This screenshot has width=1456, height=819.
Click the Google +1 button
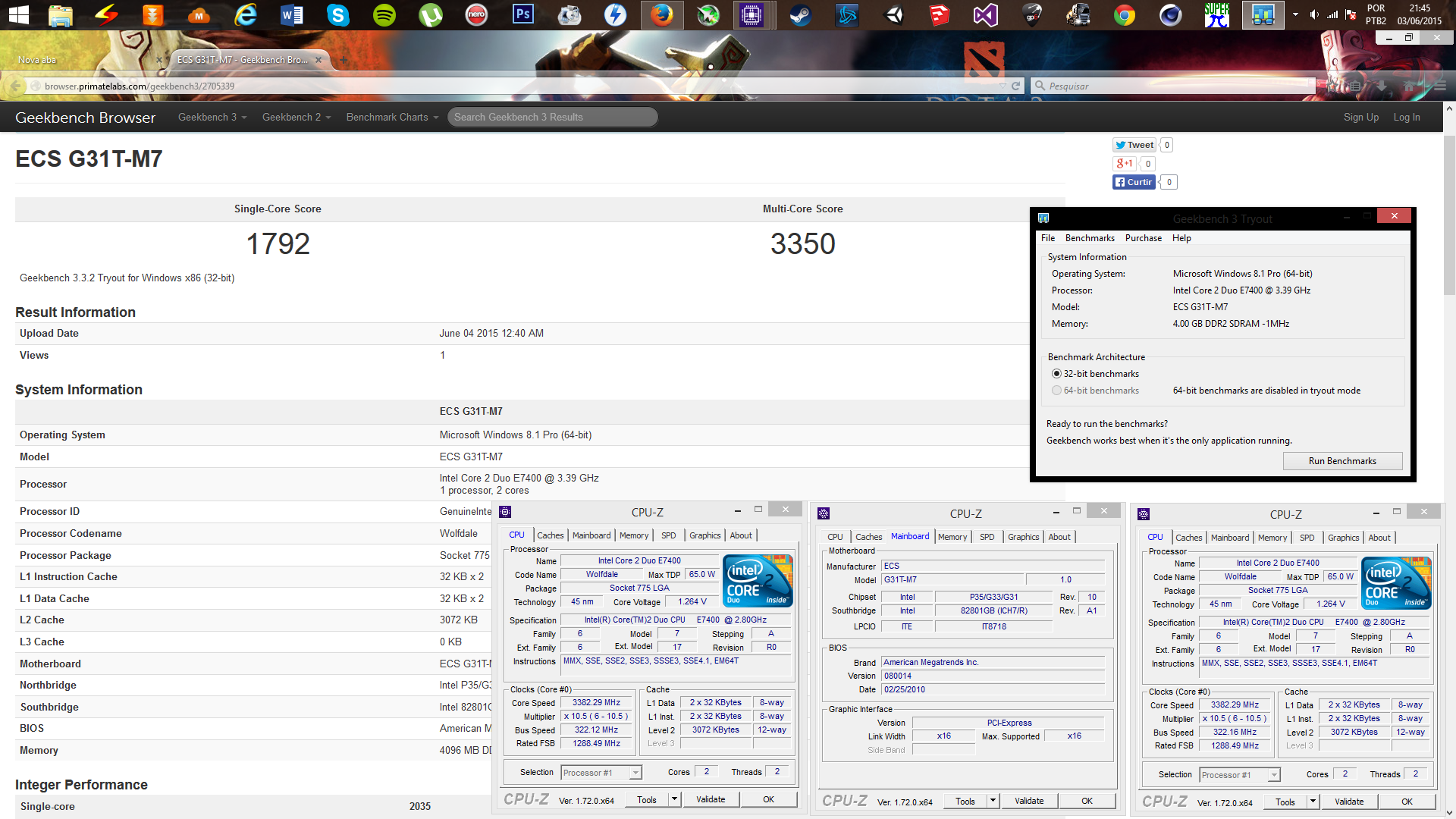(x=1124, y=163)
